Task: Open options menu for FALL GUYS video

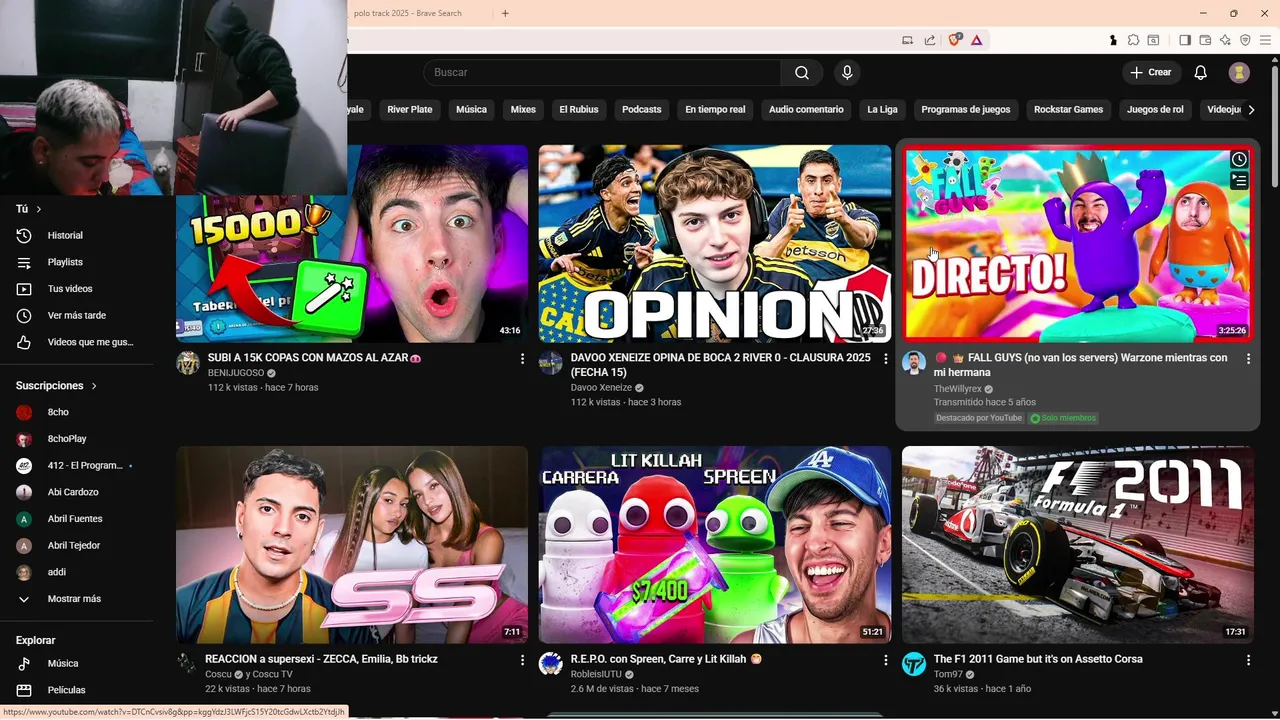Action: pyautogui.click(x=1248, y=358)
